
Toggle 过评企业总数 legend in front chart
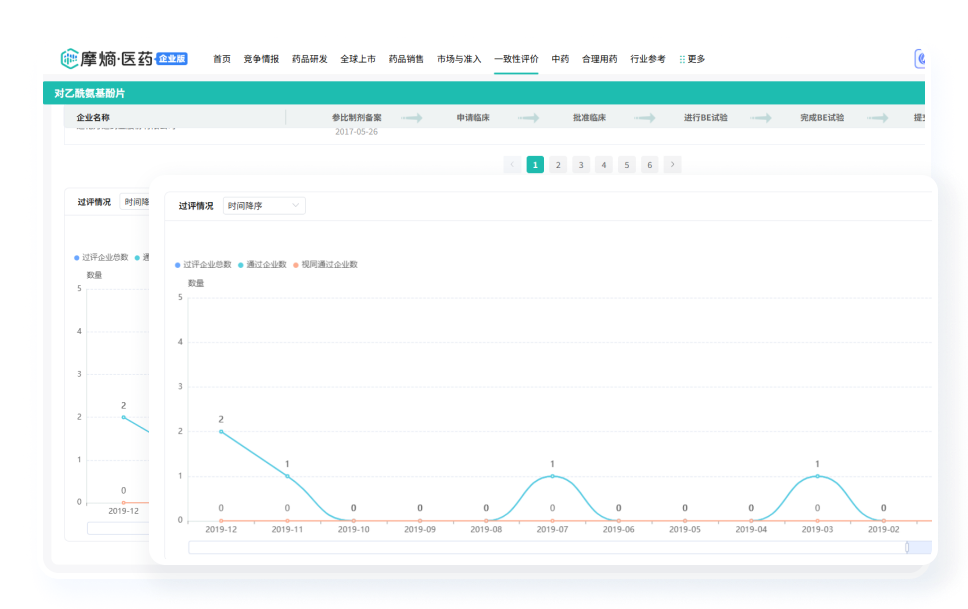pyautogui.click(x=203, y=264)
